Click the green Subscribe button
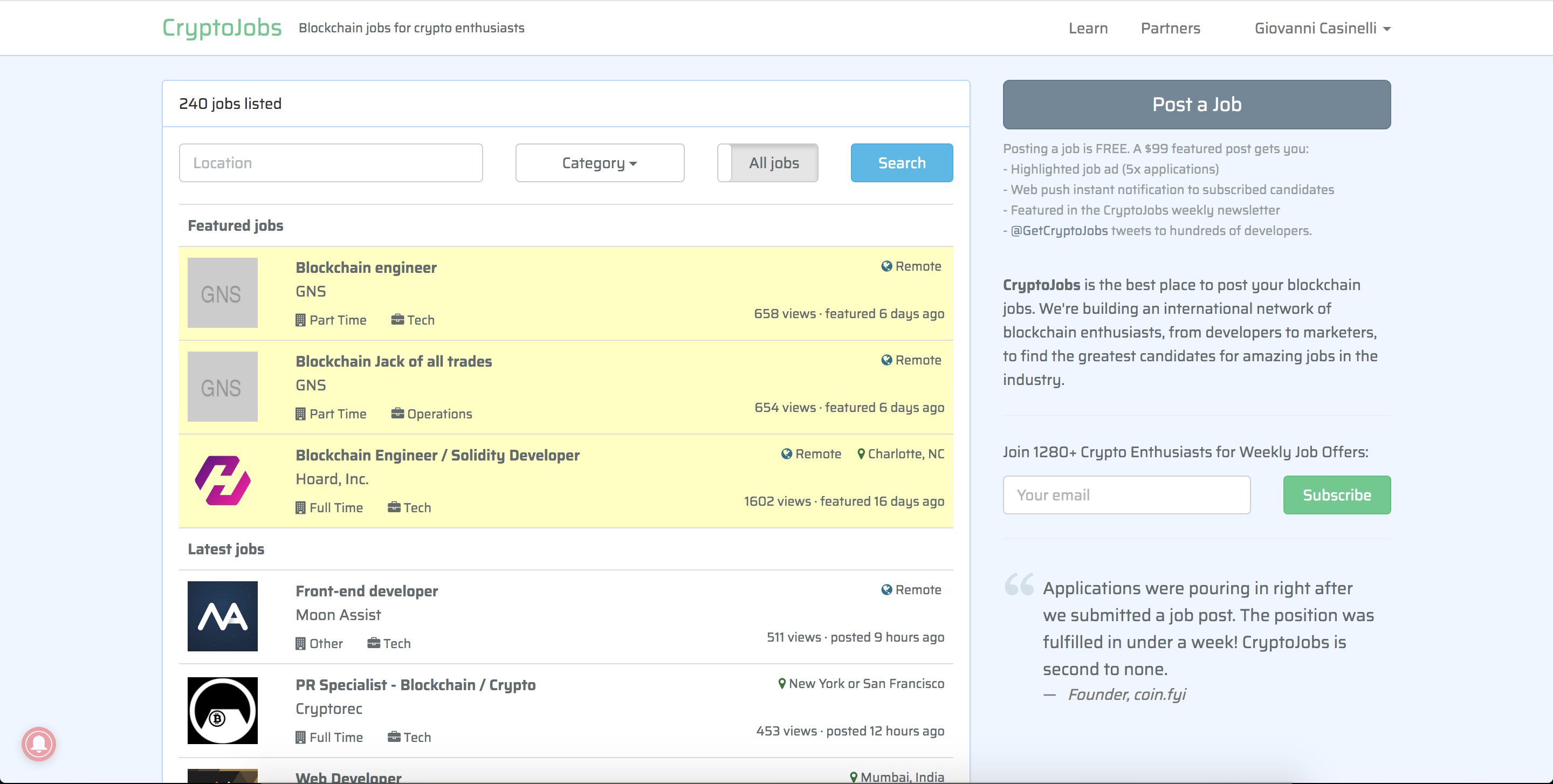 [1336, 495]
